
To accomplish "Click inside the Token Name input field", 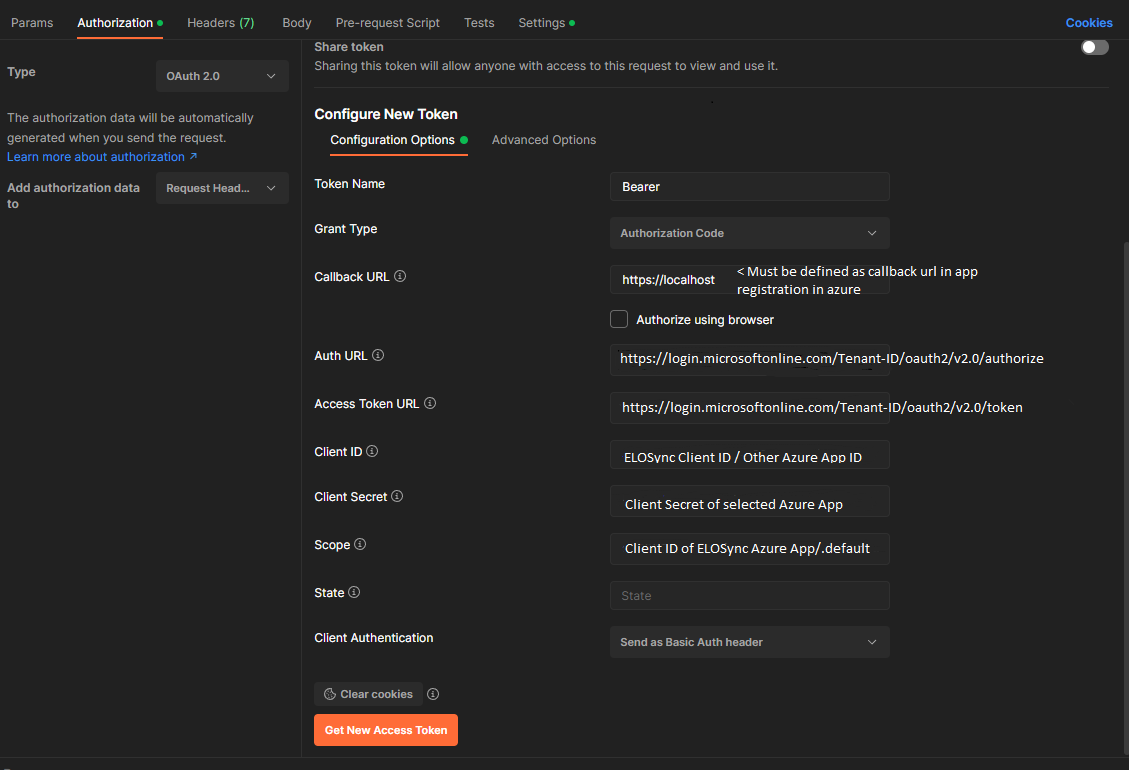I will tap(749, 186).
